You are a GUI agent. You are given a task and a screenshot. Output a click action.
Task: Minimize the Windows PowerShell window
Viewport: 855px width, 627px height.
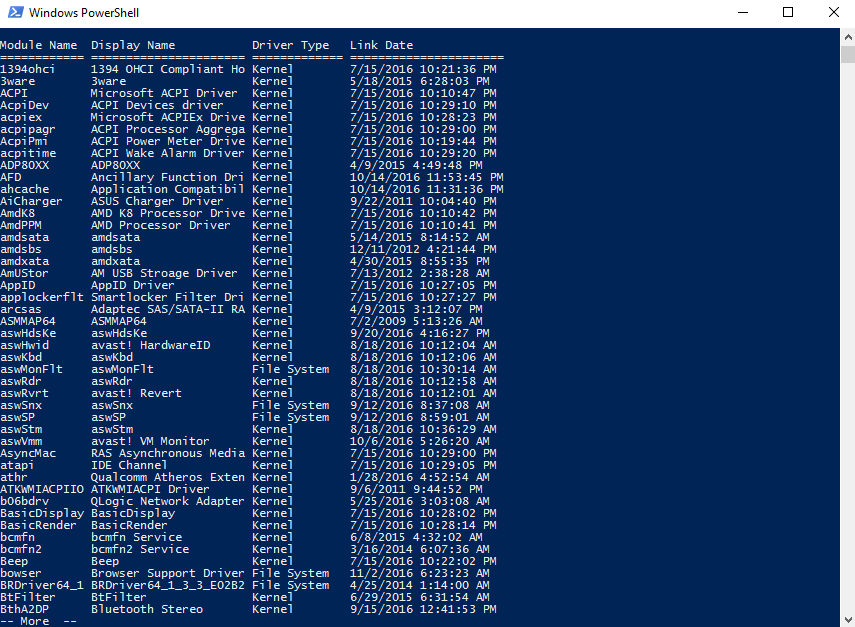pyautogui.click(x=743, y=13)
